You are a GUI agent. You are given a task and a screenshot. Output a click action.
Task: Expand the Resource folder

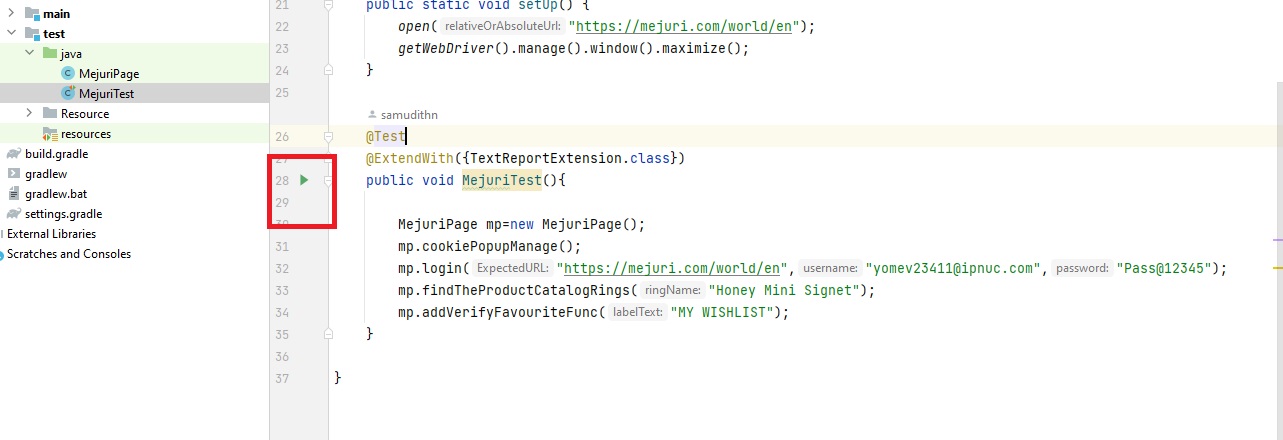(29, 113)
